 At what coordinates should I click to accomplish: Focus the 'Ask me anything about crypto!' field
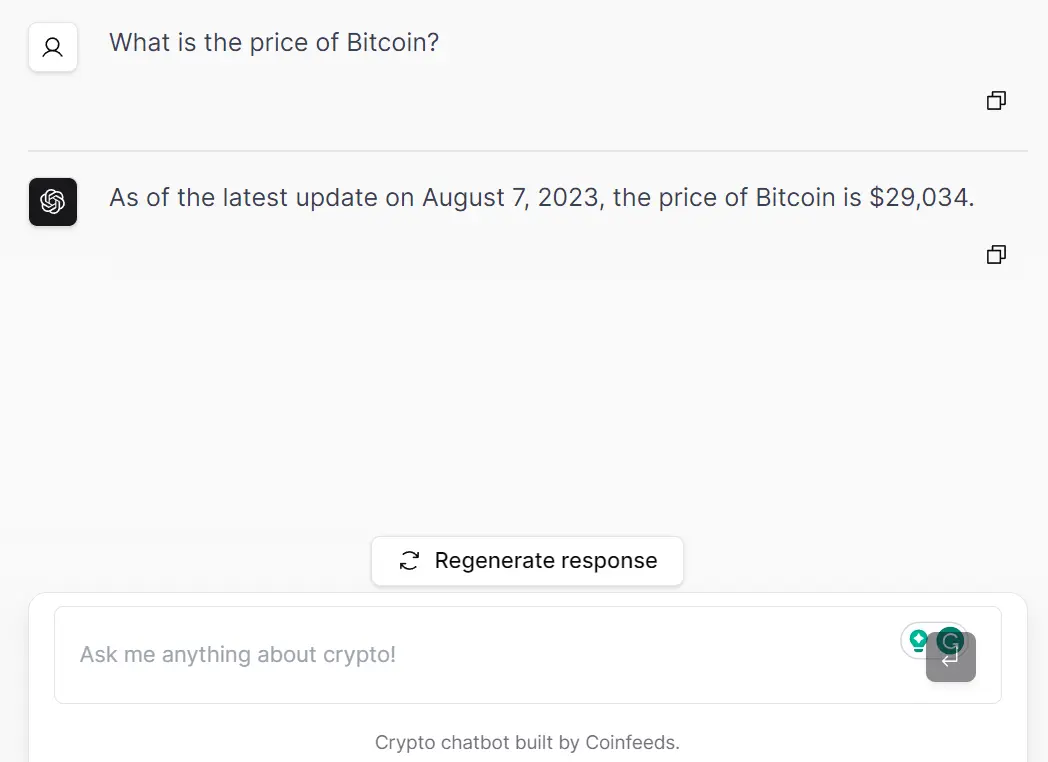click(x=400, y=654)
